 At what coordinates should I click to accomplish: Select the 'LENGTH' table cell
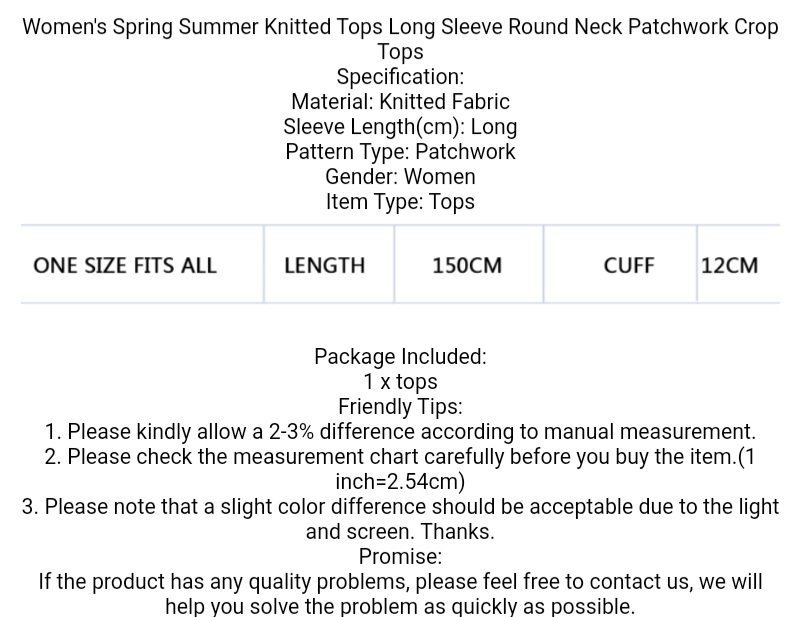click(x=325, y=266)
